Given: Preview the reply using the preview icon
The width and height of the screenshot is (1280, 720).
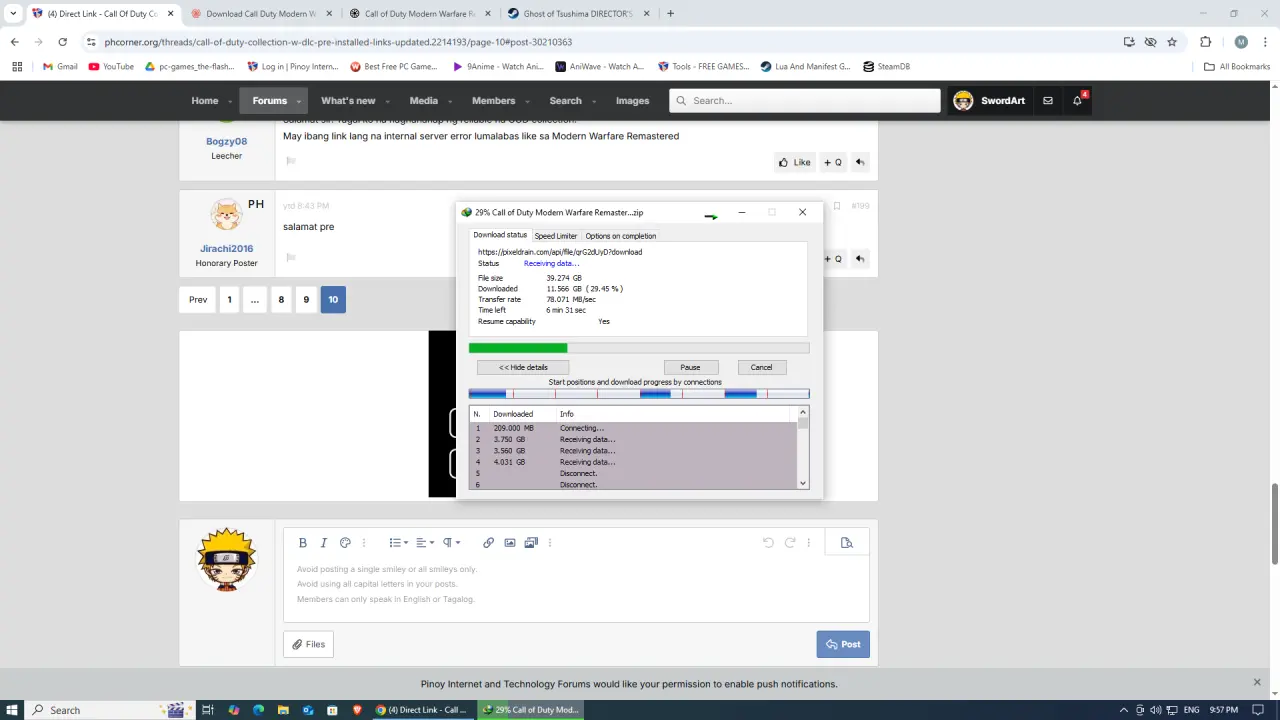Looking at the screenshot, I should (x=846, y=543).
